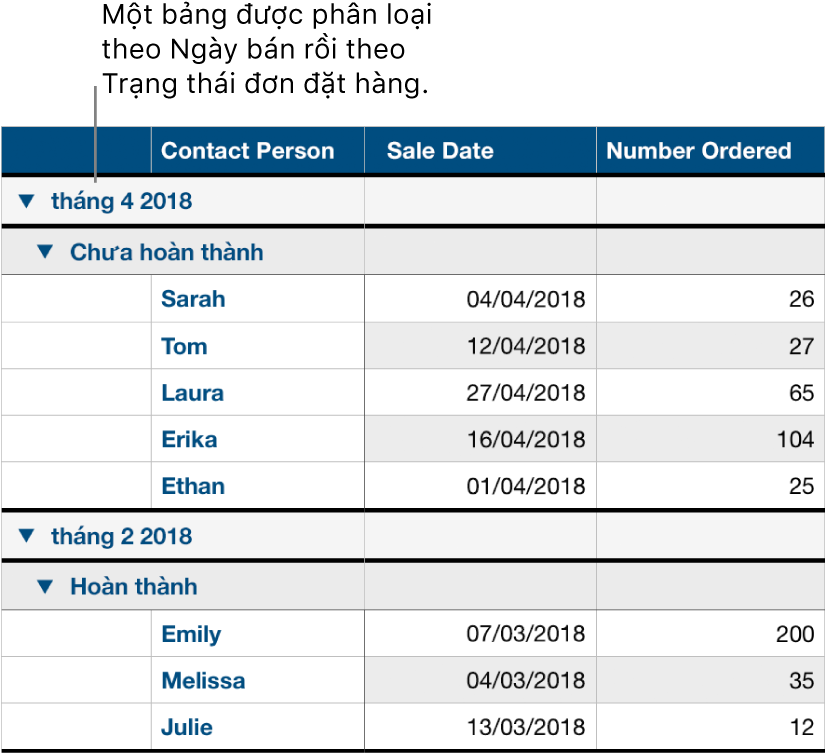827x753 pixels.
Task: Select the Emily name cell
Action: (x=258, y=634)
